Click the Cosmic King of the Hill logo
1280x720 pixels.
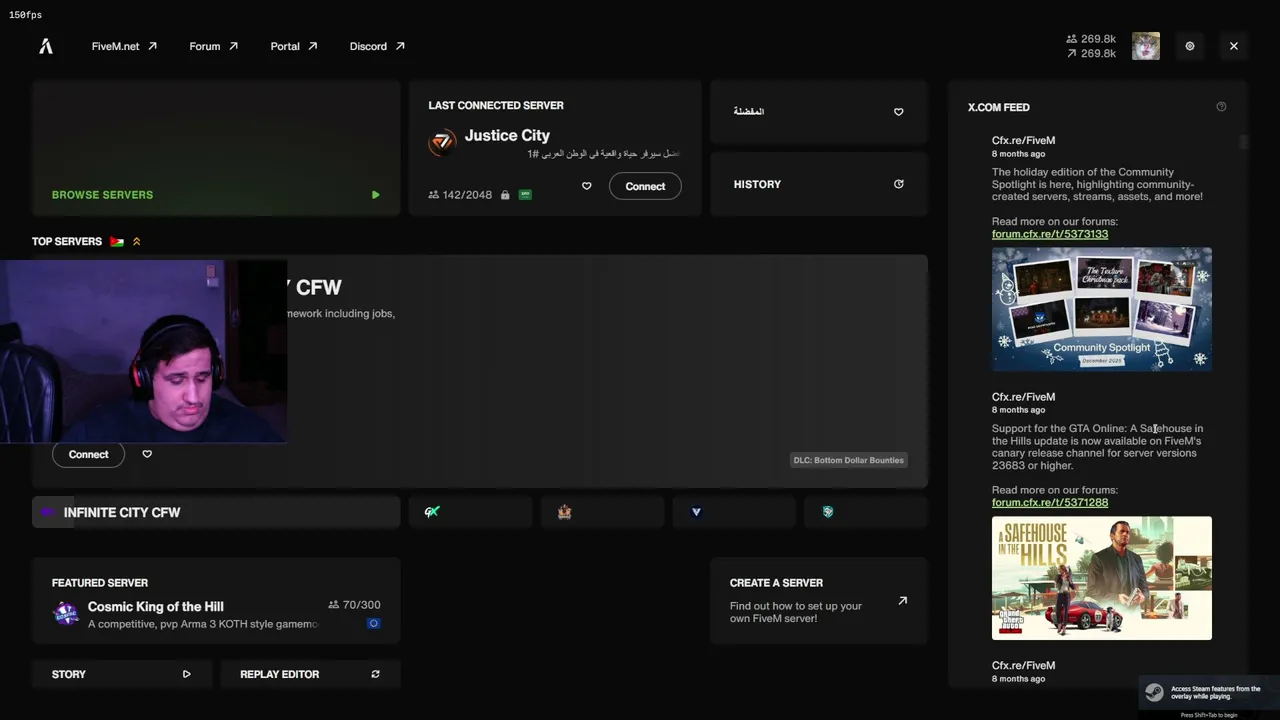[x=66, y=614]
